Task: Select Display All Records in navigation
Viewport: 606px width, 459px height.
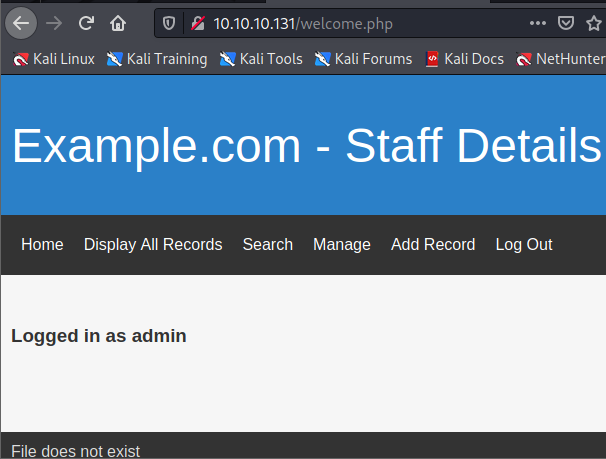Action: pos(153,245)
